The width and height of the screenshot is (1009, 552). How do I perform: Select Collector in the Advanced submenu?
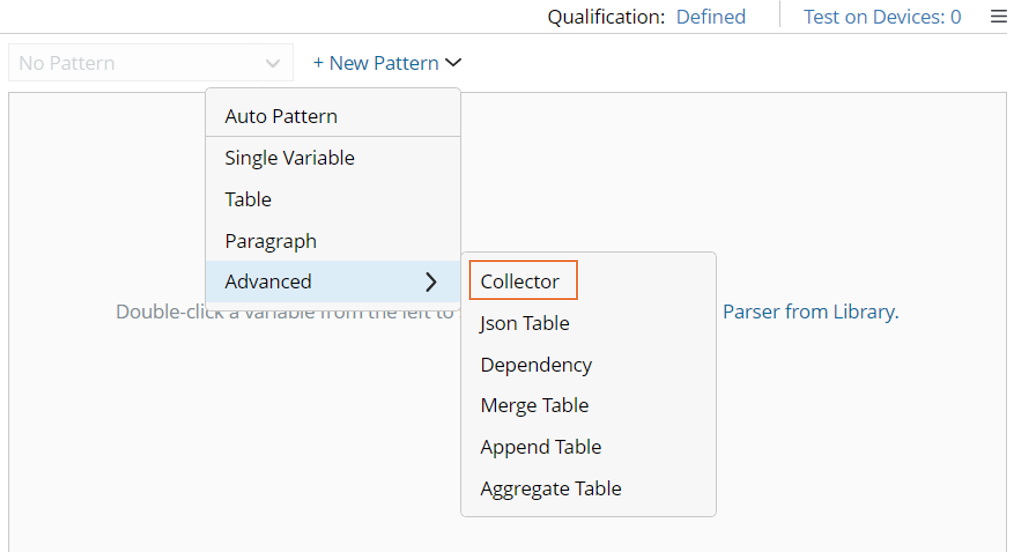tap(520, 282)
